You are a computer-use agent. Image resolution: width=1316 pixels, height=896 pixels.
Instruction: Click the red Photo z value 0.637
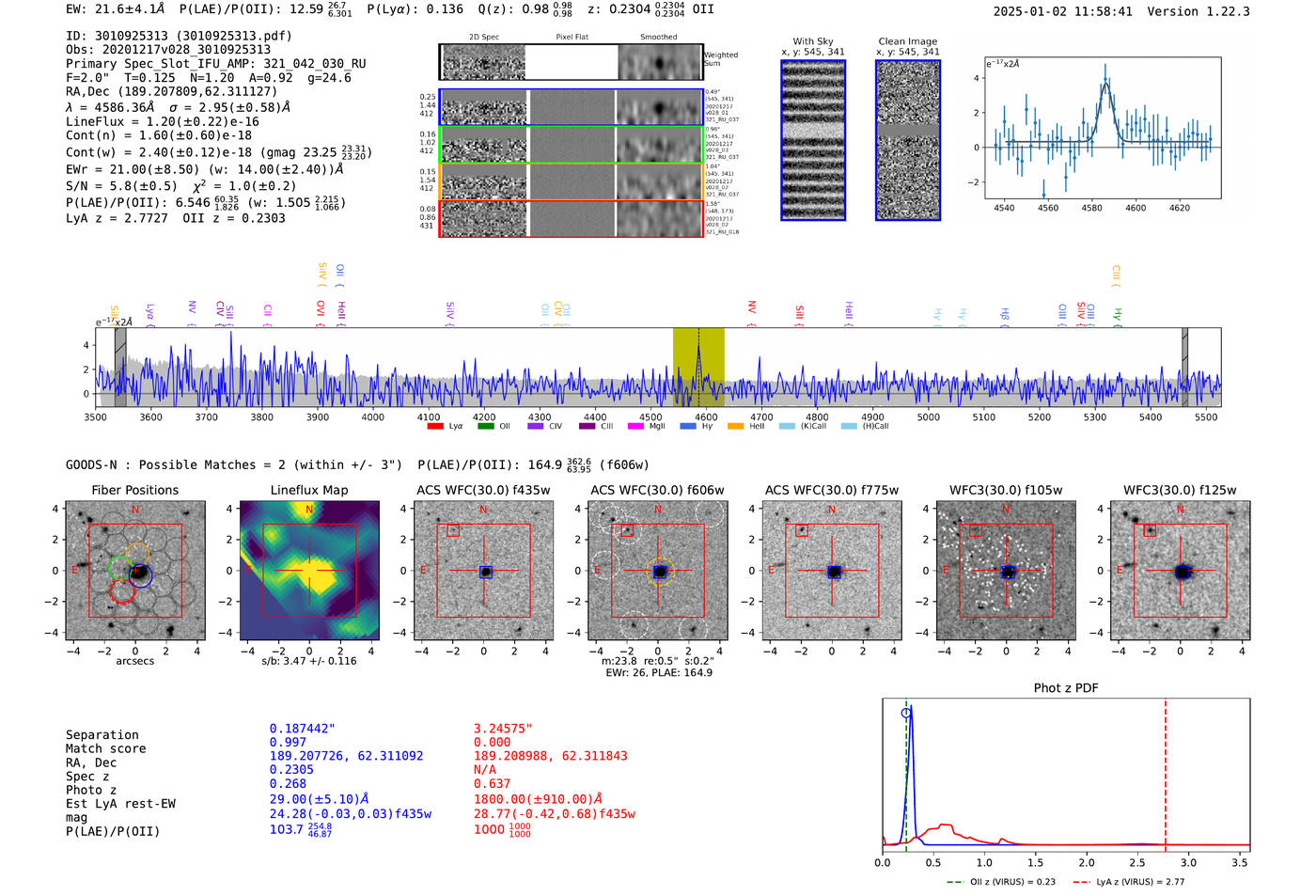coord(493,783)
